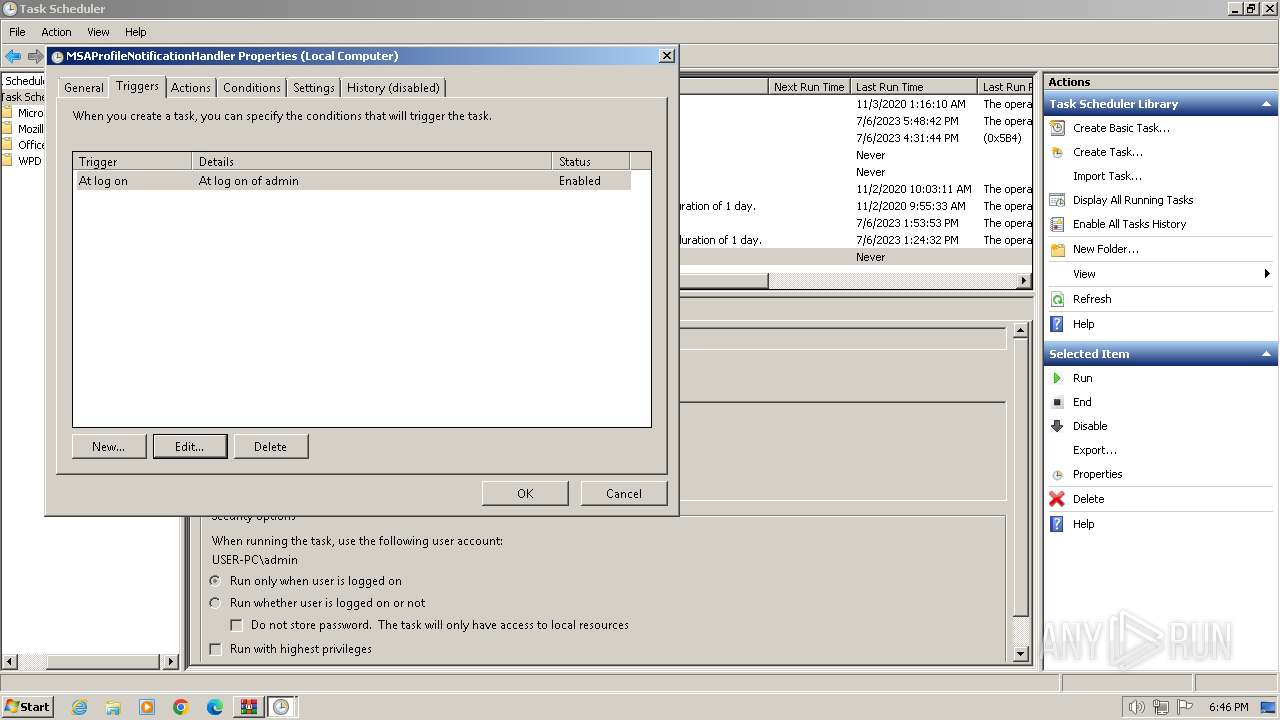The height and width of the screenshot is (720, 1280).
Task: Click left arrow of tree pane scrollbar
Action: tap(10, 661)
